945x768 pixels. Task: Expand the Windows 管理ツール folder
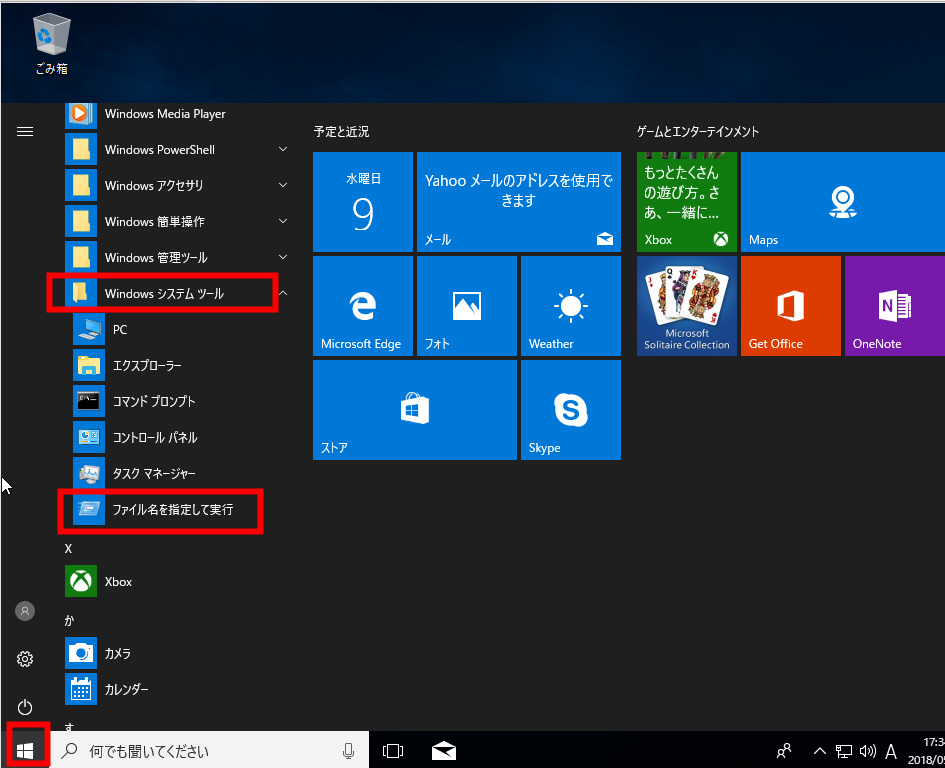pos(176,258)
